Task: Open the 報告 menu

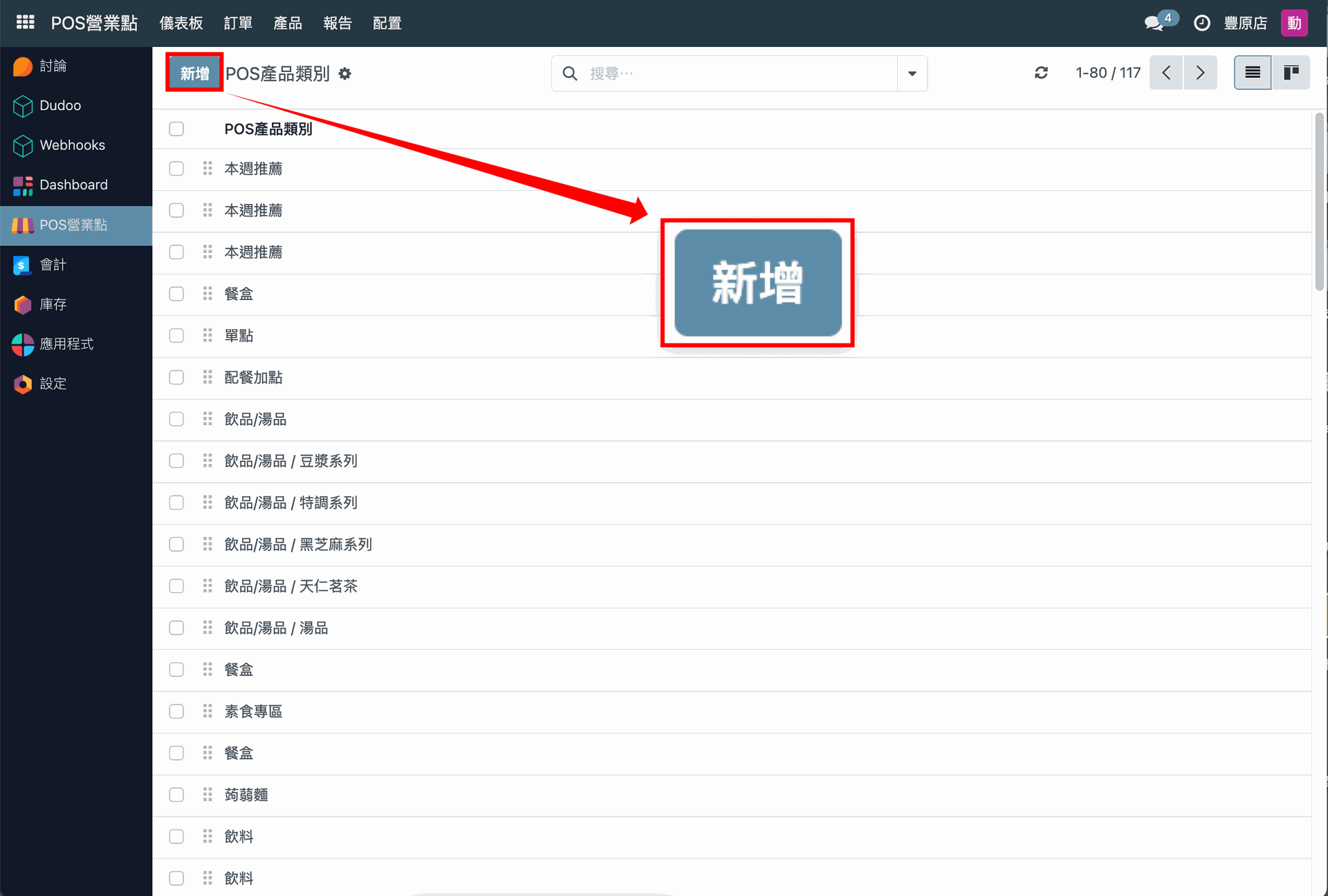Action: pyautogui.click(x=338, y=23)
